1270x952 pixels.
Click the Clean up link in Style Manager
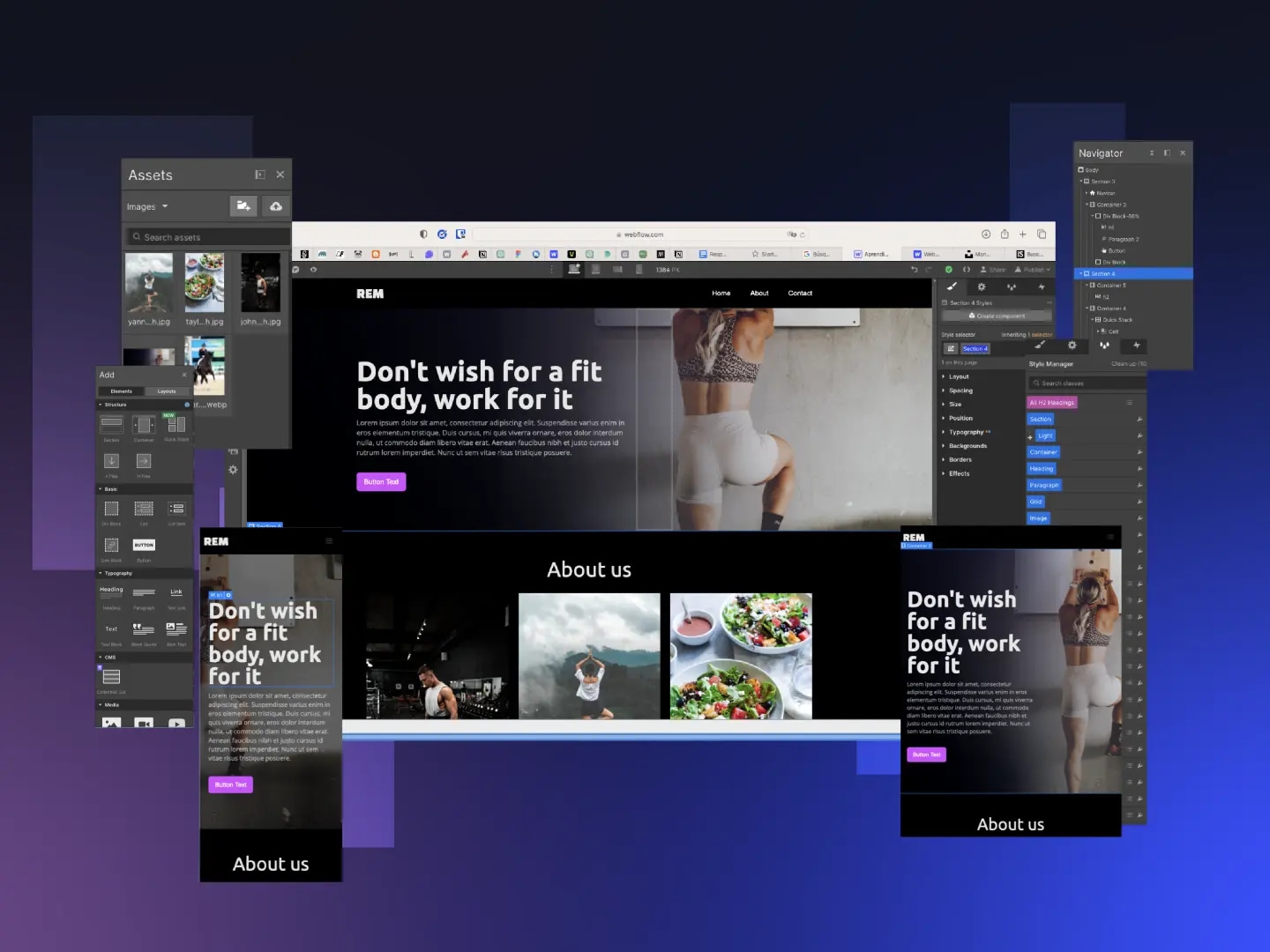(x=1130, y=363)
